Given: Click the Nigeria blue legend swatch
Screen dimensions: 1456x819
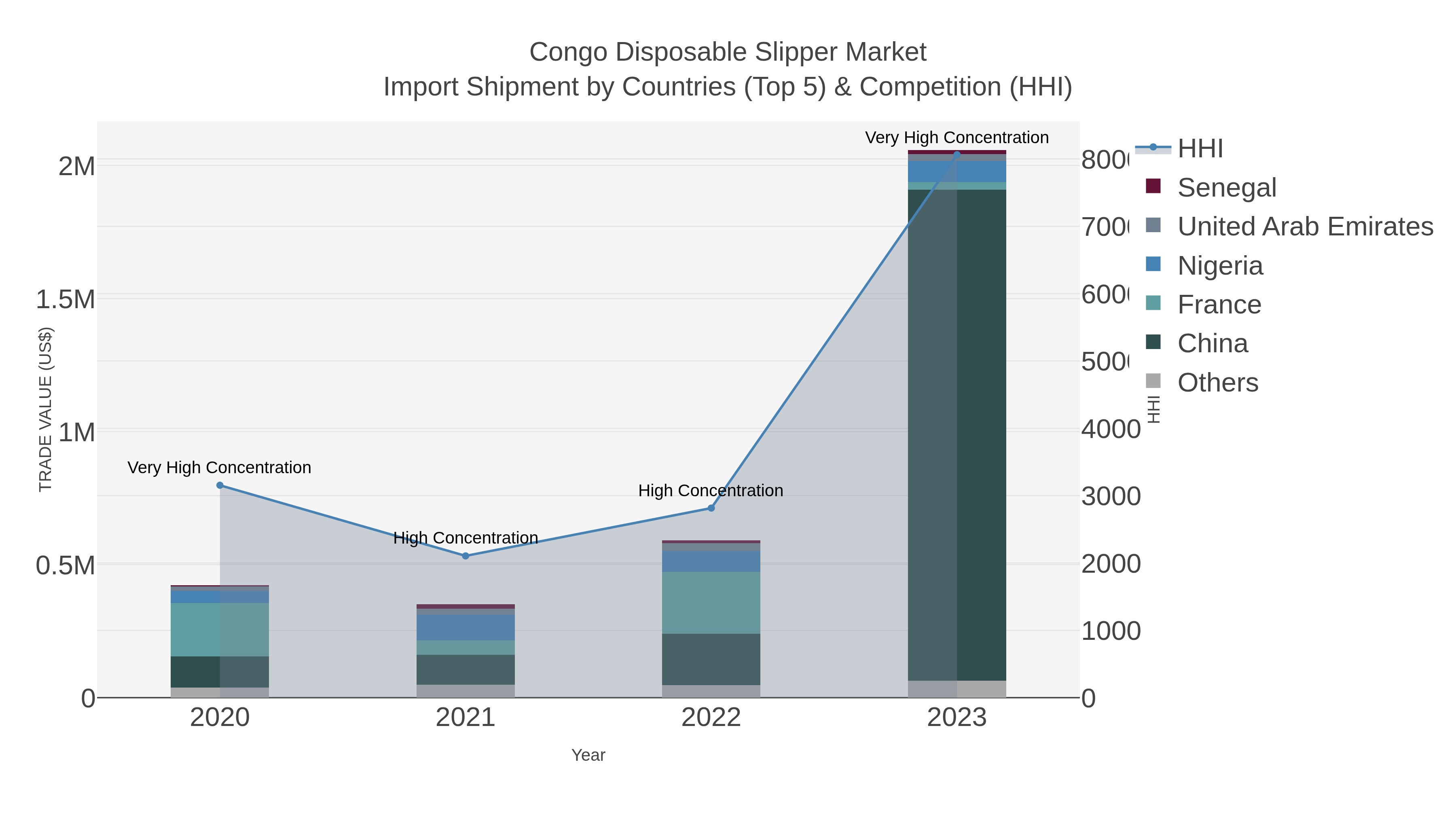Looking at the screenshot, I should pyautogui.click(x=1153, y=264).
